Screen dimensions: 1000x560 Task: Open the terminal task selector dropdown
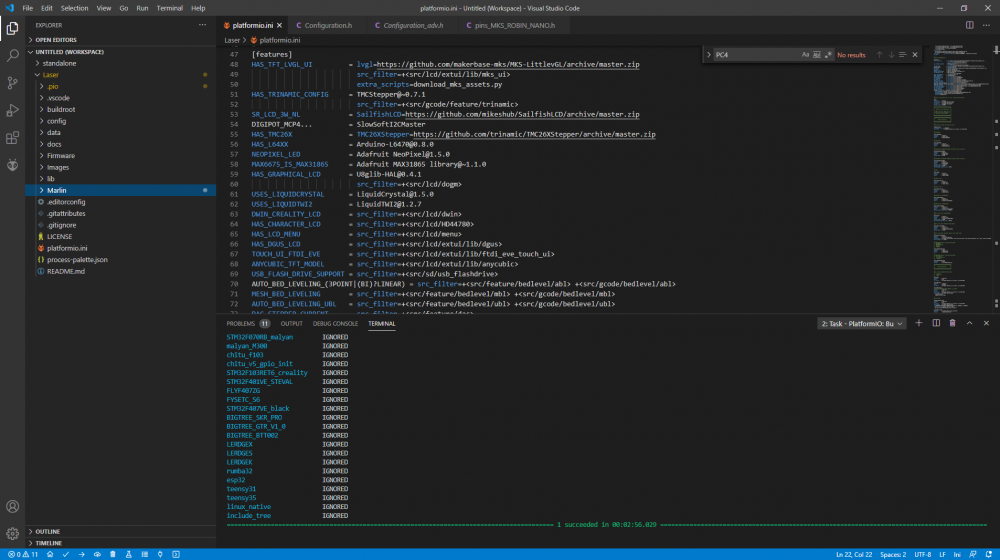click(862, 323)
